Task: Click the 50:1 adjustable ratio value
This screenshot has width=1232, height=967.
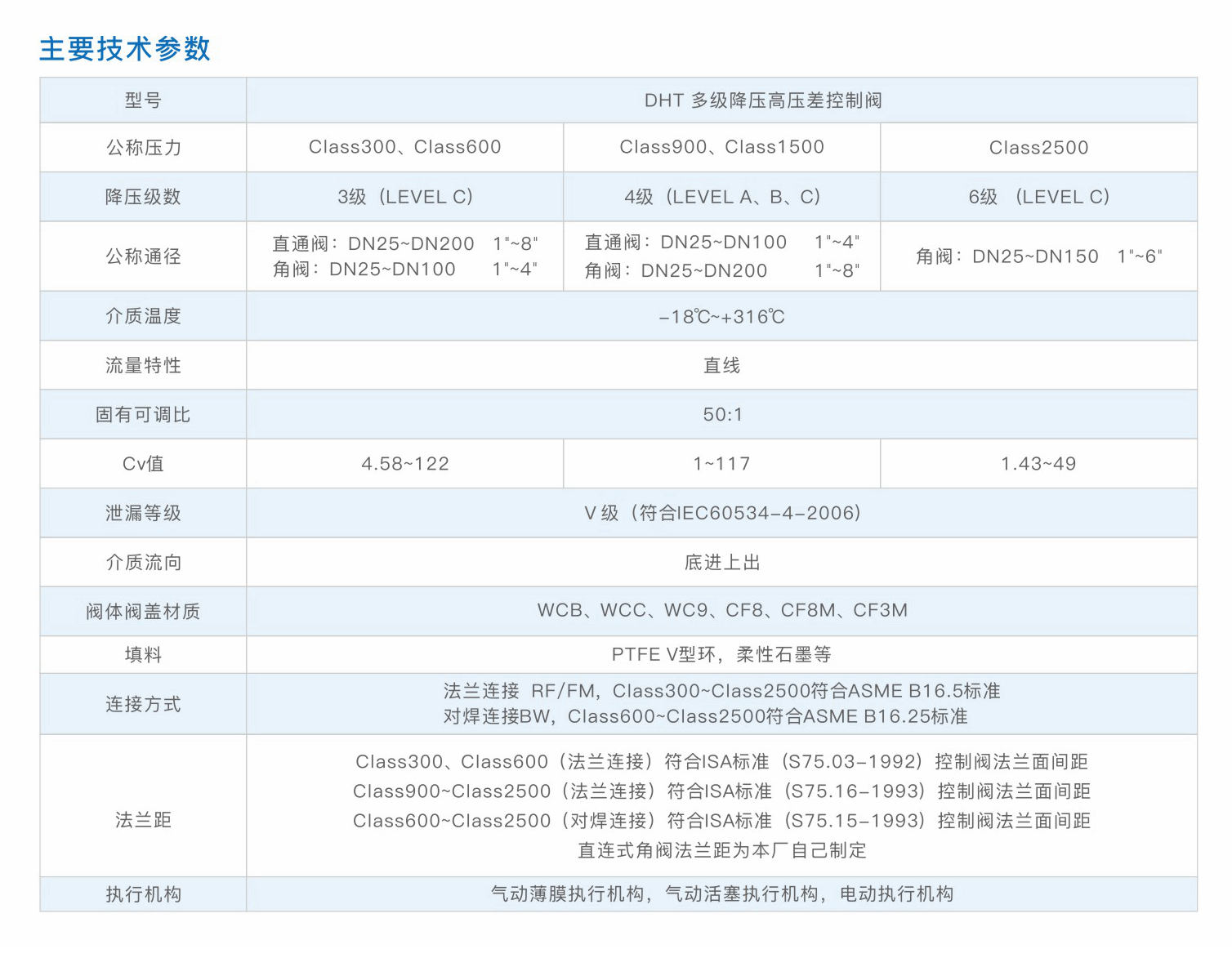Action: (x=722, y=415)
